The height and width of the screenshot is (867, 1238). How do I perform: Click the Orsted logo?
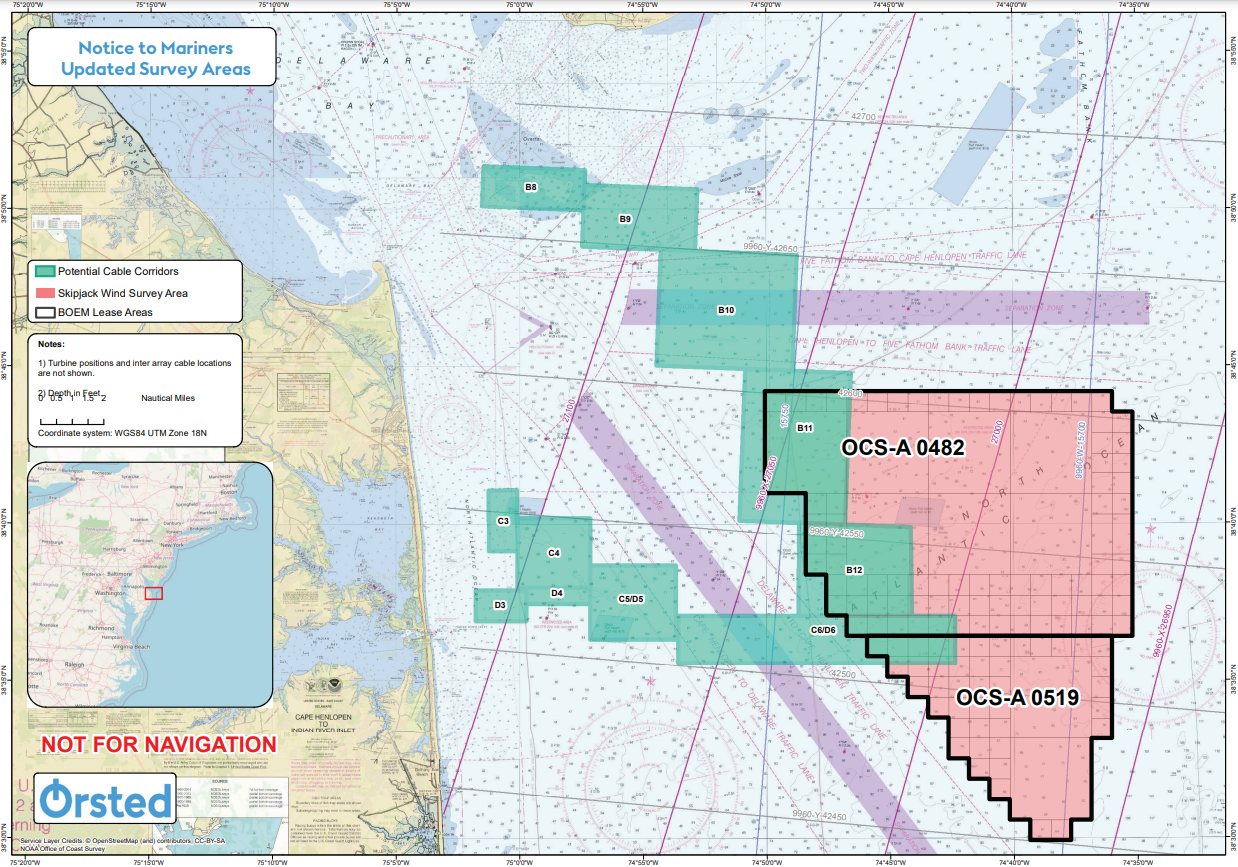[x=107, y=800]
